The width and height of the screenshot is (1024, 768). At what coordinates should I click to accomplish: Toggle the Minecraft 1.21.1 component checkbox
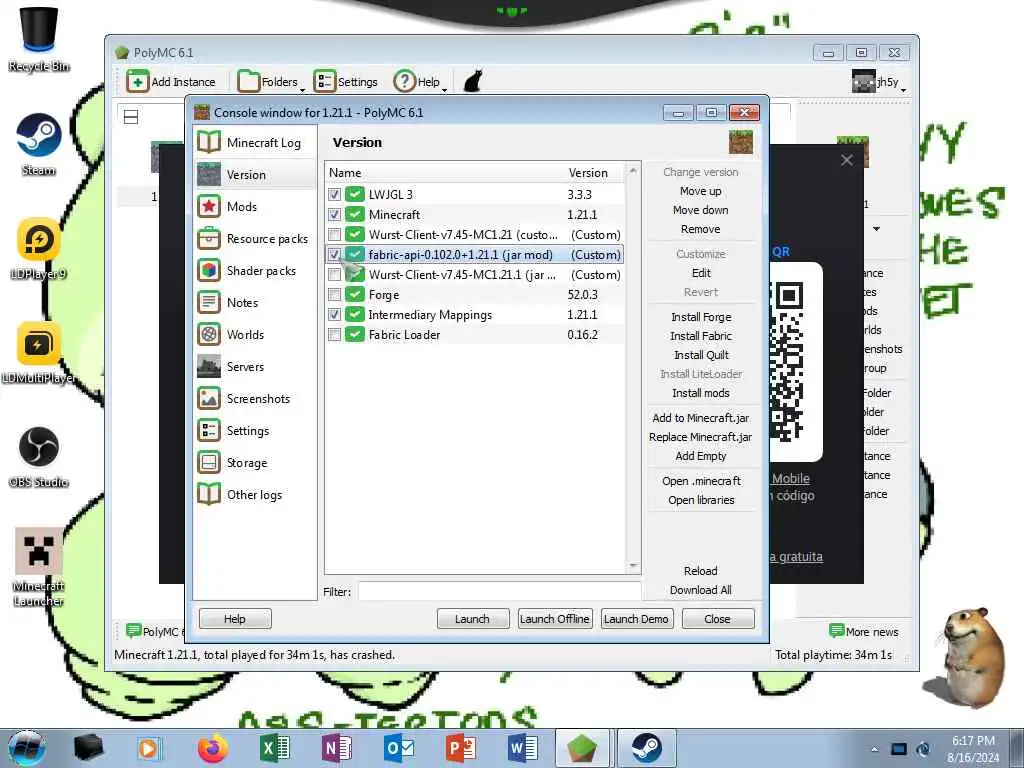point(334,214)
